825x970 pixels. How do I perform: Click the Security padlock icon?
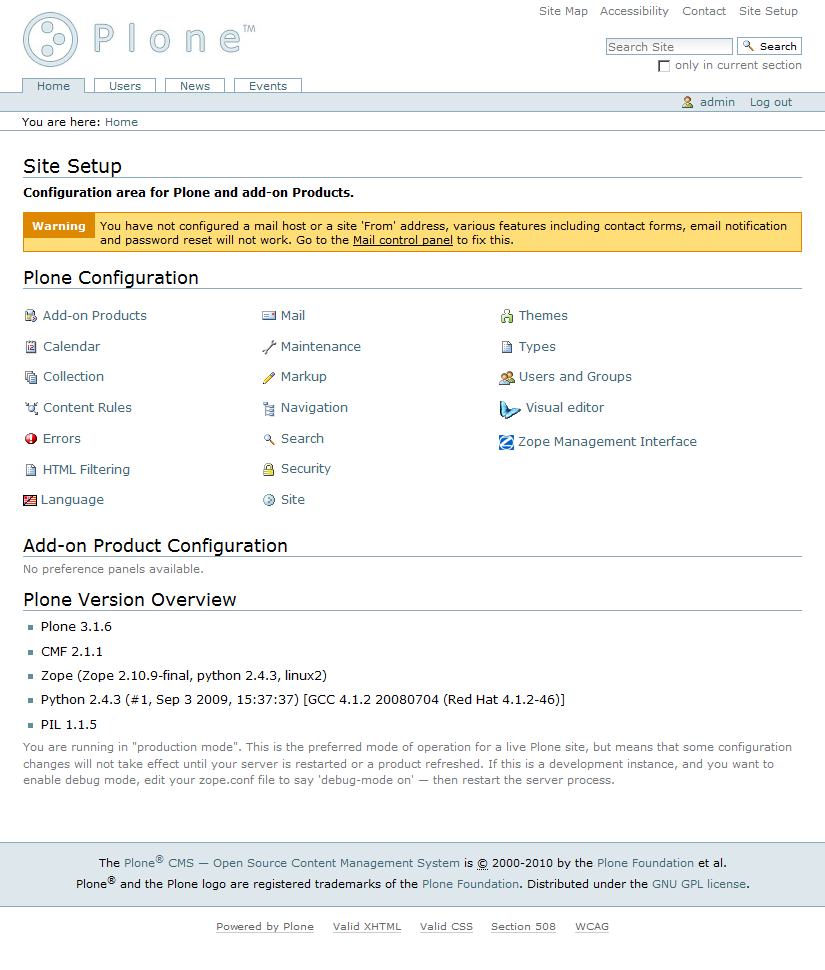[x=268, y=470]
